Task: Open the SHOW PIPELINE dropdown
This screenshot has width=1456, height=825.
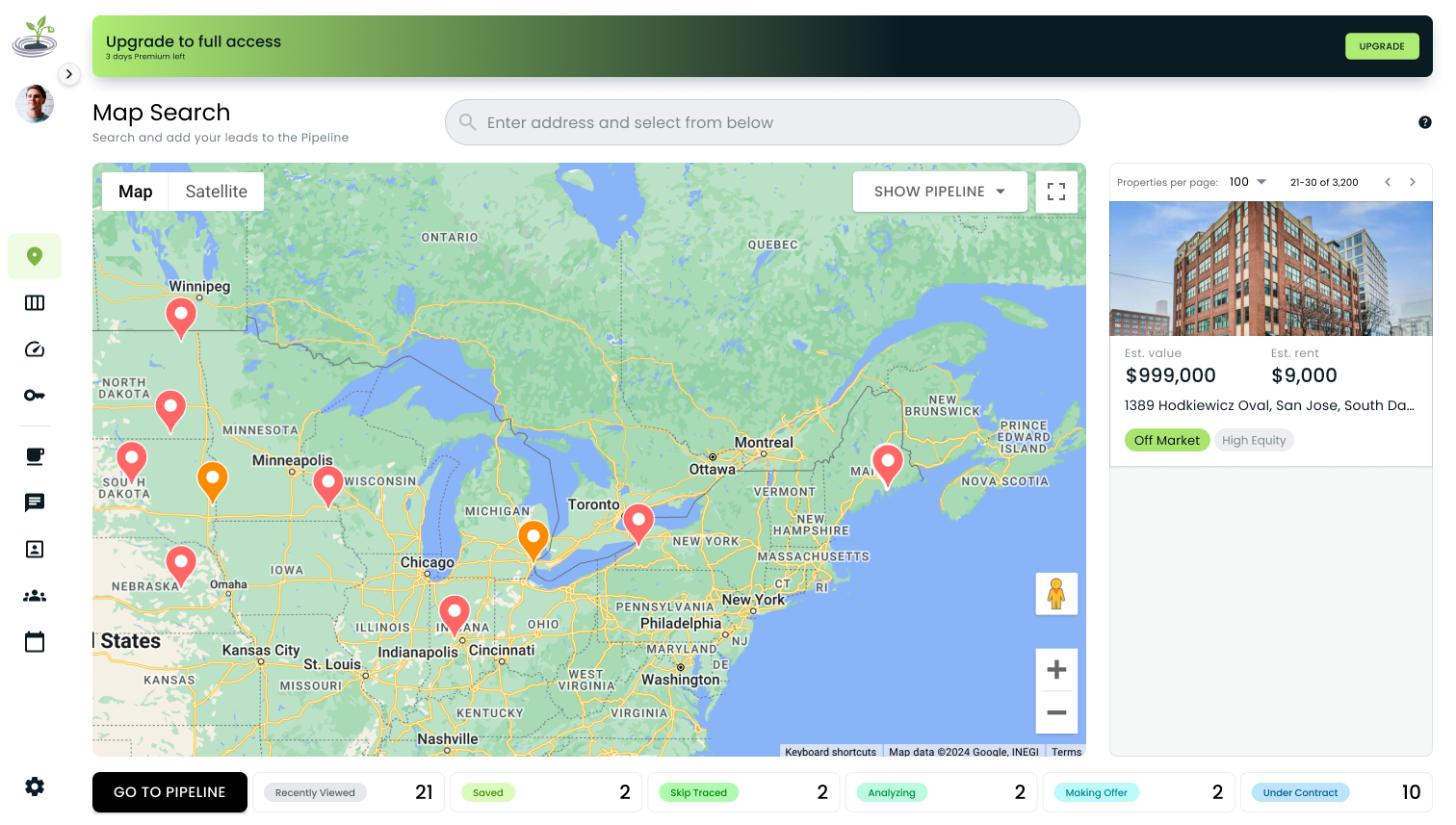Action: (x=940, y=192)
